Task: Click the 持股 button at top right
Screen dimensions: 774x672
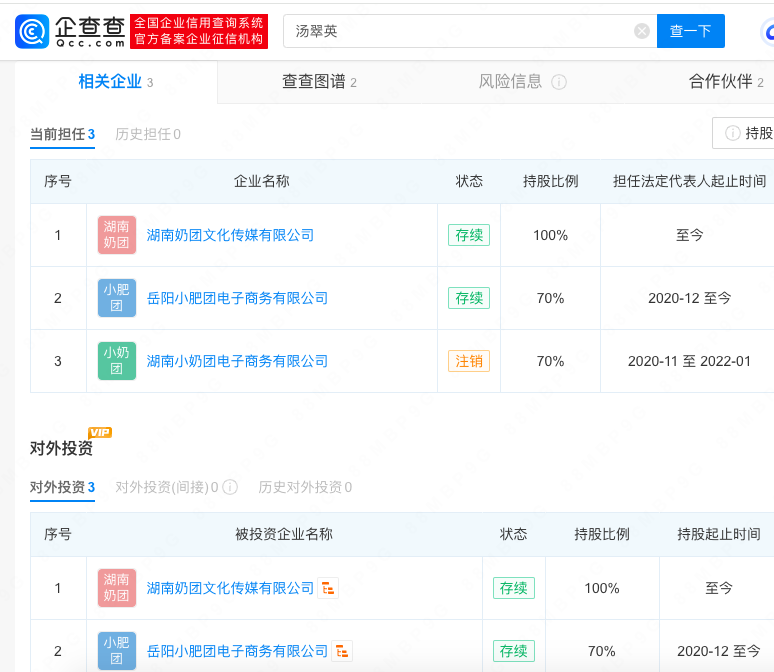Action: pos(743,133)
